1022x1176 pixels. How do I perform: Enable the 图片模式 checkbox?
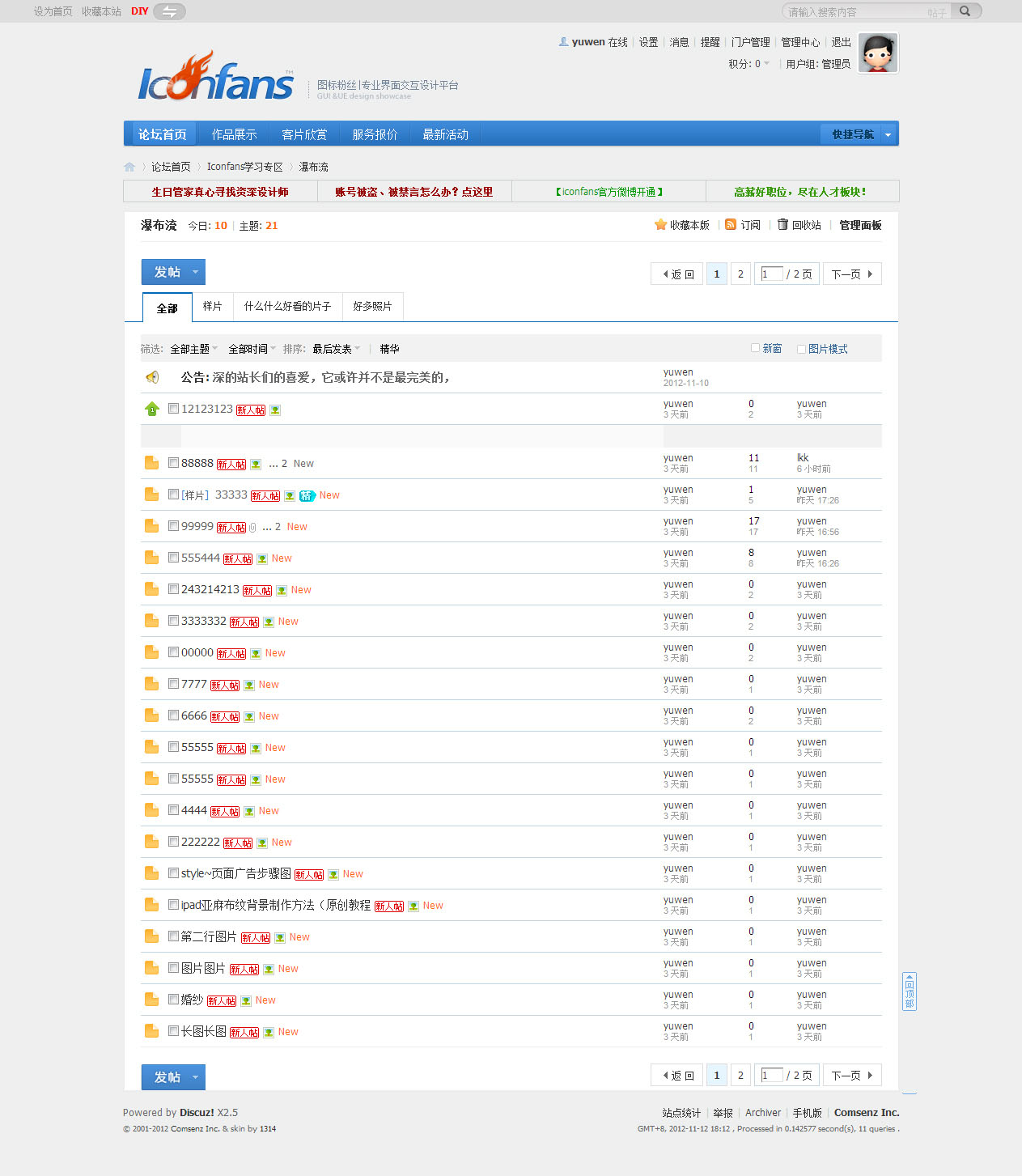[x=800, y=348]
